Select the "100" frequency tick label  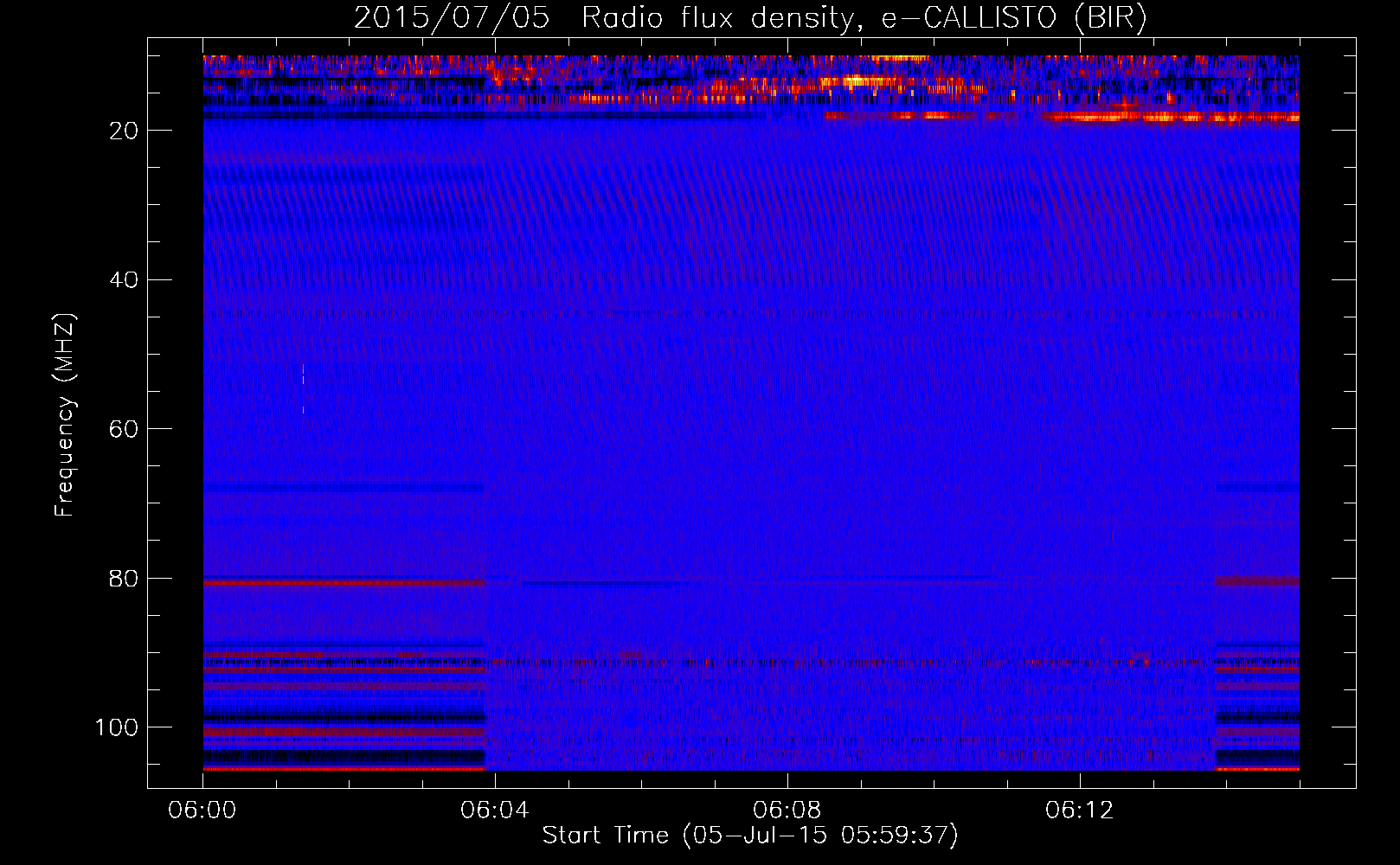pyautogui.click(x=117, y=727)
